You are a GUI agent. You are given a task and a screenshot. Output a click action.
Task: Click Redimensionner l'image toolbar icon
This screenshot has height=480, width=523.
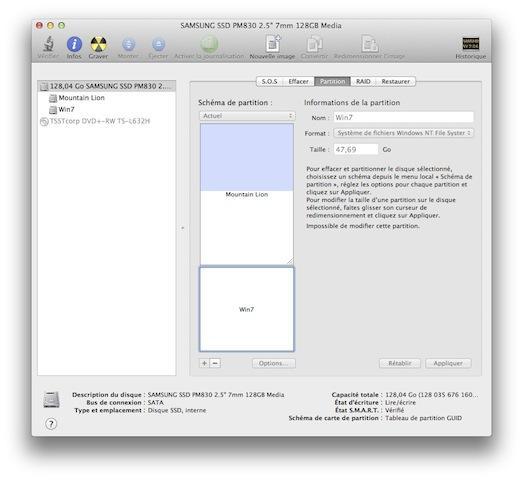(370, 44)
